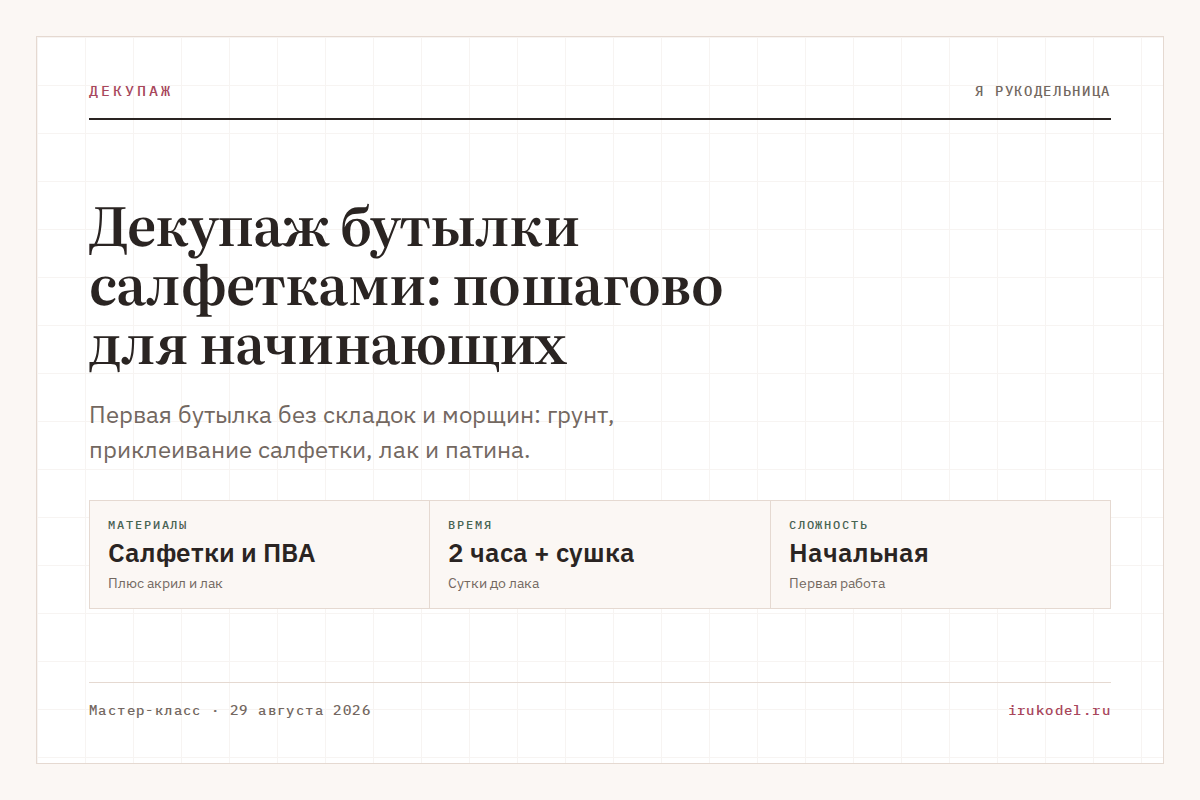Select the Салфетки и ПВА value
1200x800 pixels.
pyautogui.click(x=212, y=553)
